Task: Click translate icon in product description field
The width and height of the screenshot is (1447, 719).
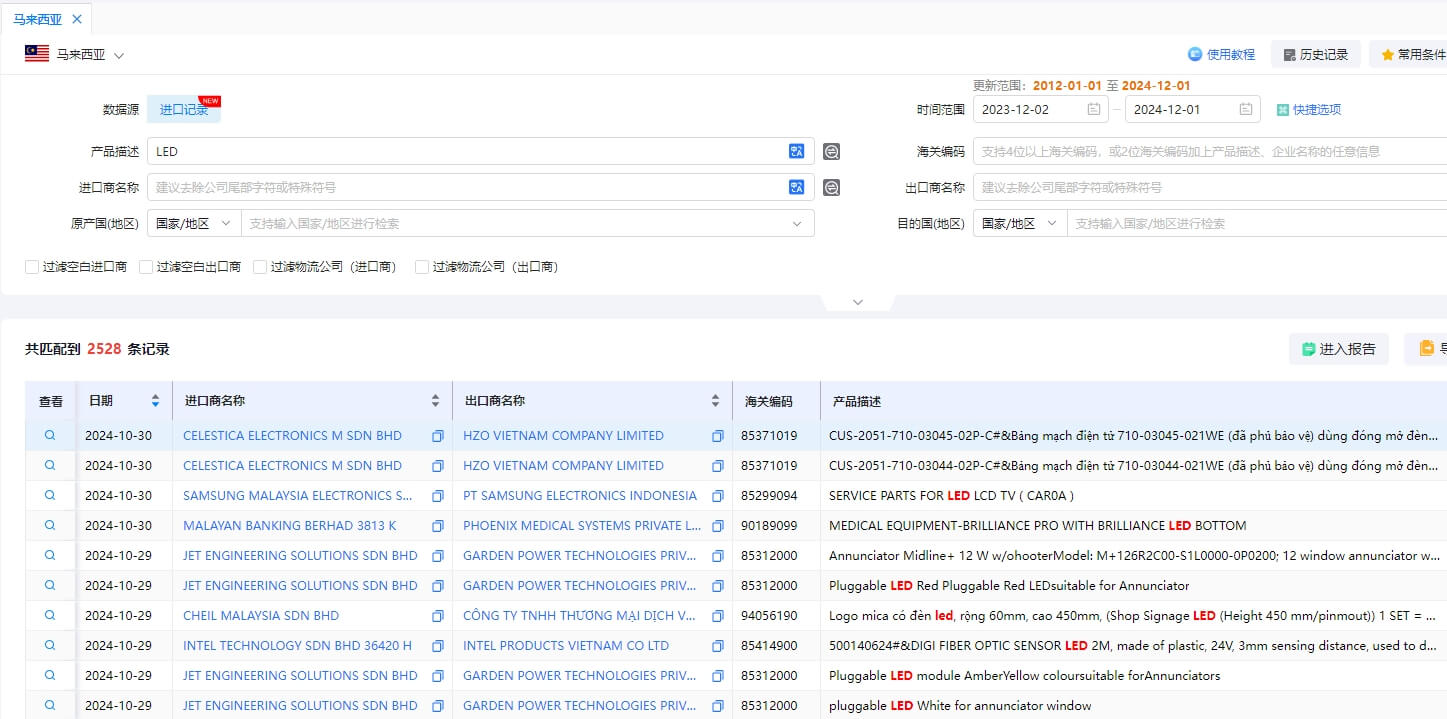Action: click(796, 152)
